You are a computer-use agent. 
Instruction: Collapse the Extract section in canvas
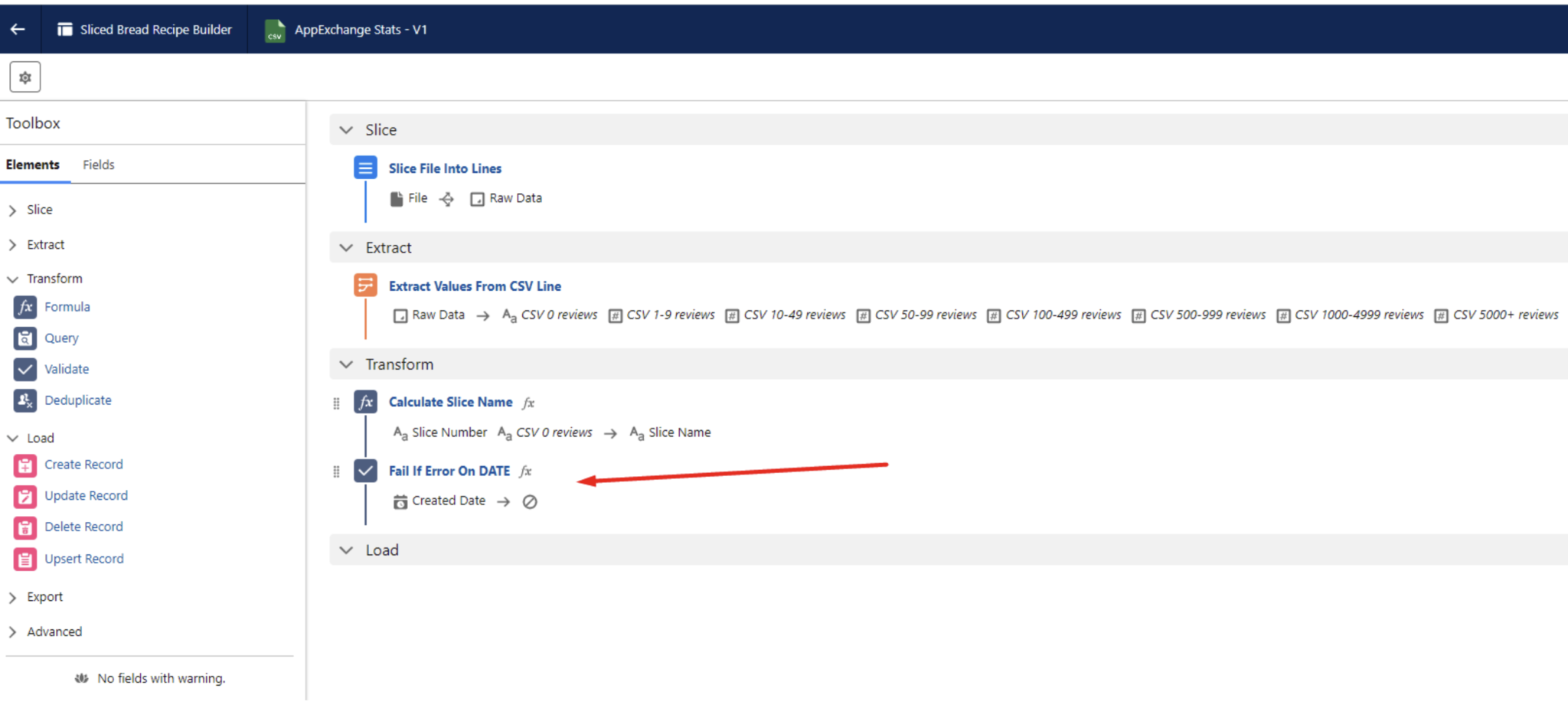(x=346, y=247)
